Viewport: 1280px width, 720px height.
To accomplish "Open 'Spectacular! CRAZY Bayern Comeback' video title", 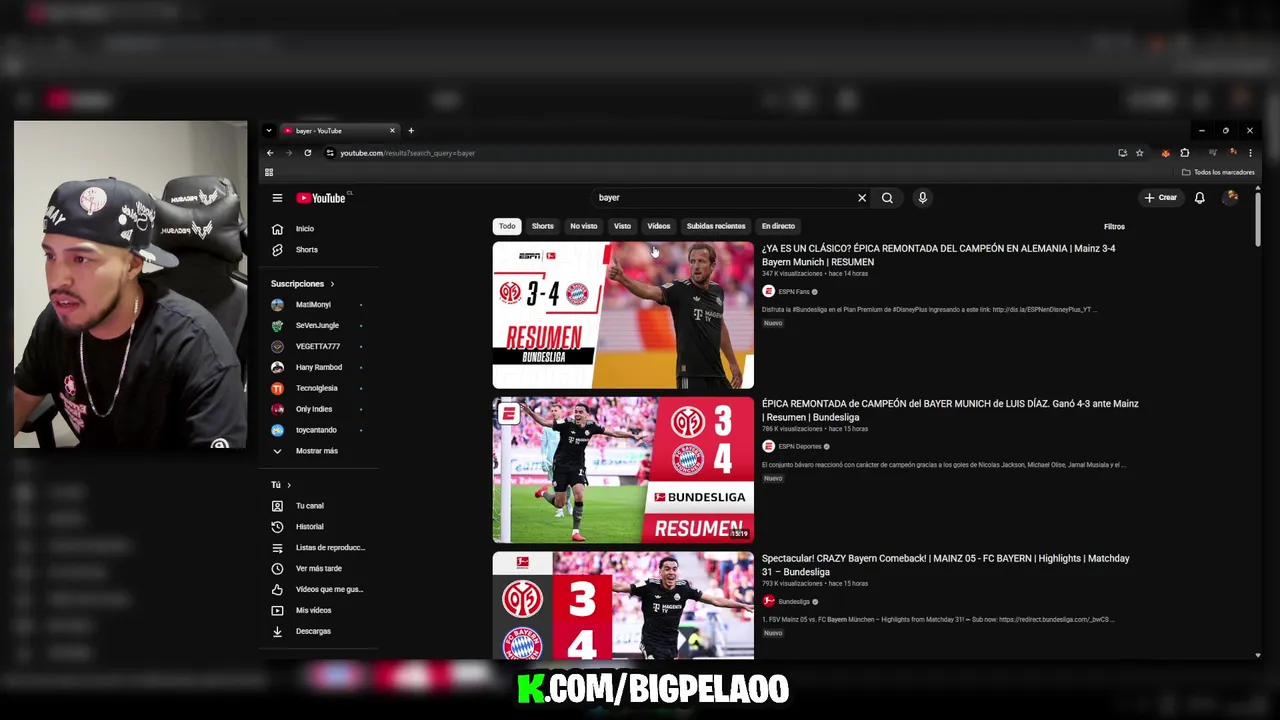I will pos(945,565).
